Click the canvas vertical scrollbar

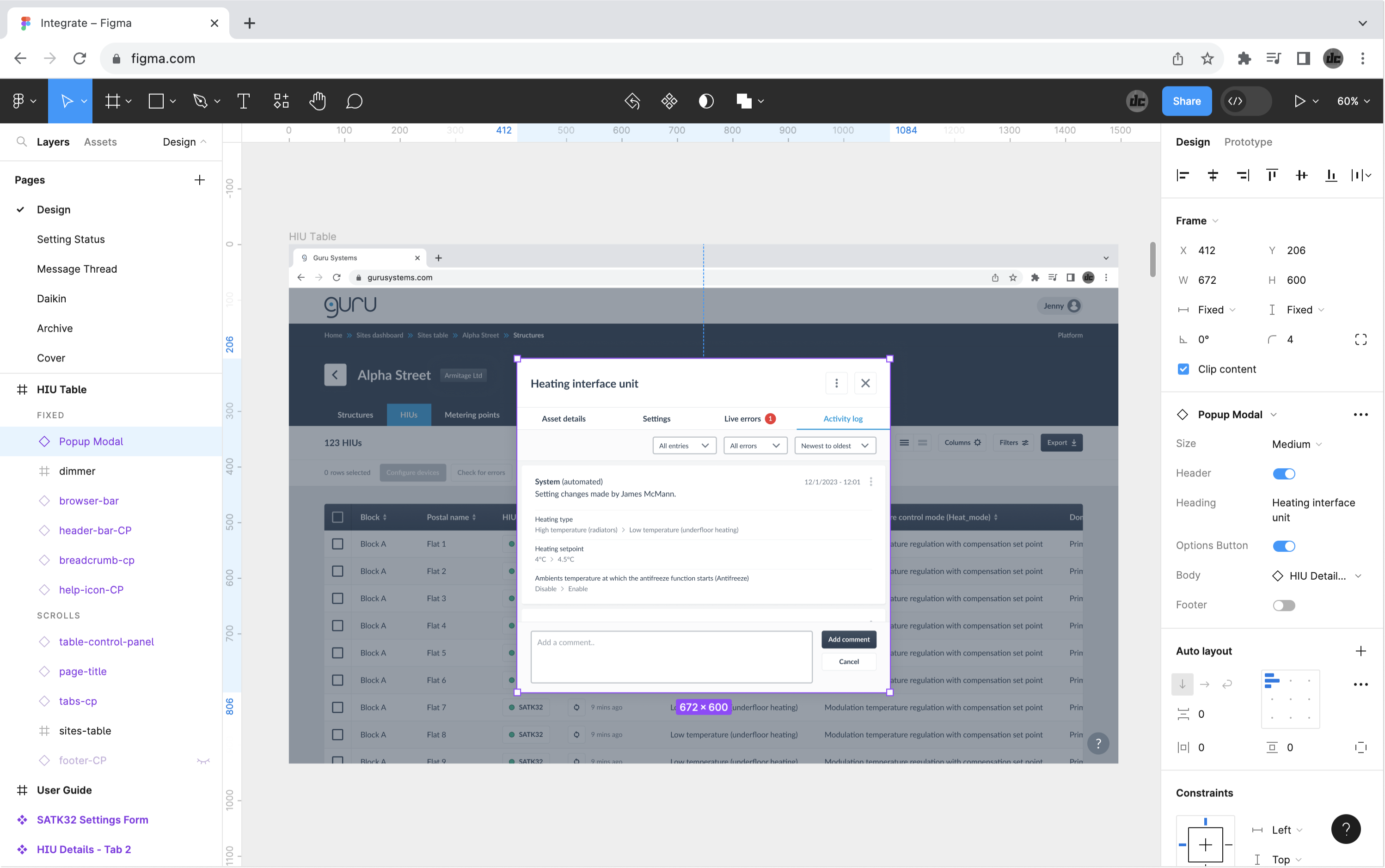1152,259
